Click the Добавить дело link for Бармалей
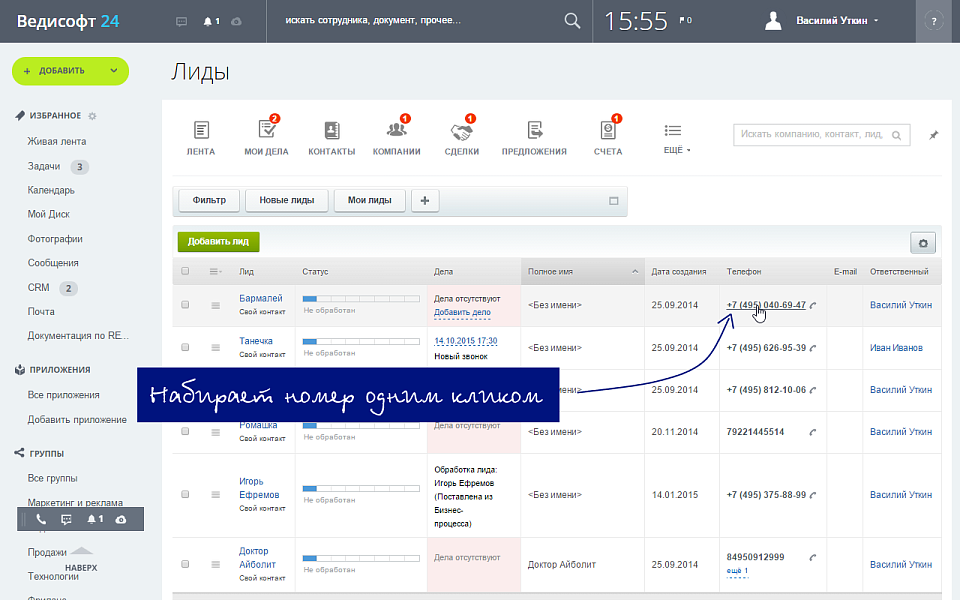Viewport: 960px width, 600px height. pos(462,313)
